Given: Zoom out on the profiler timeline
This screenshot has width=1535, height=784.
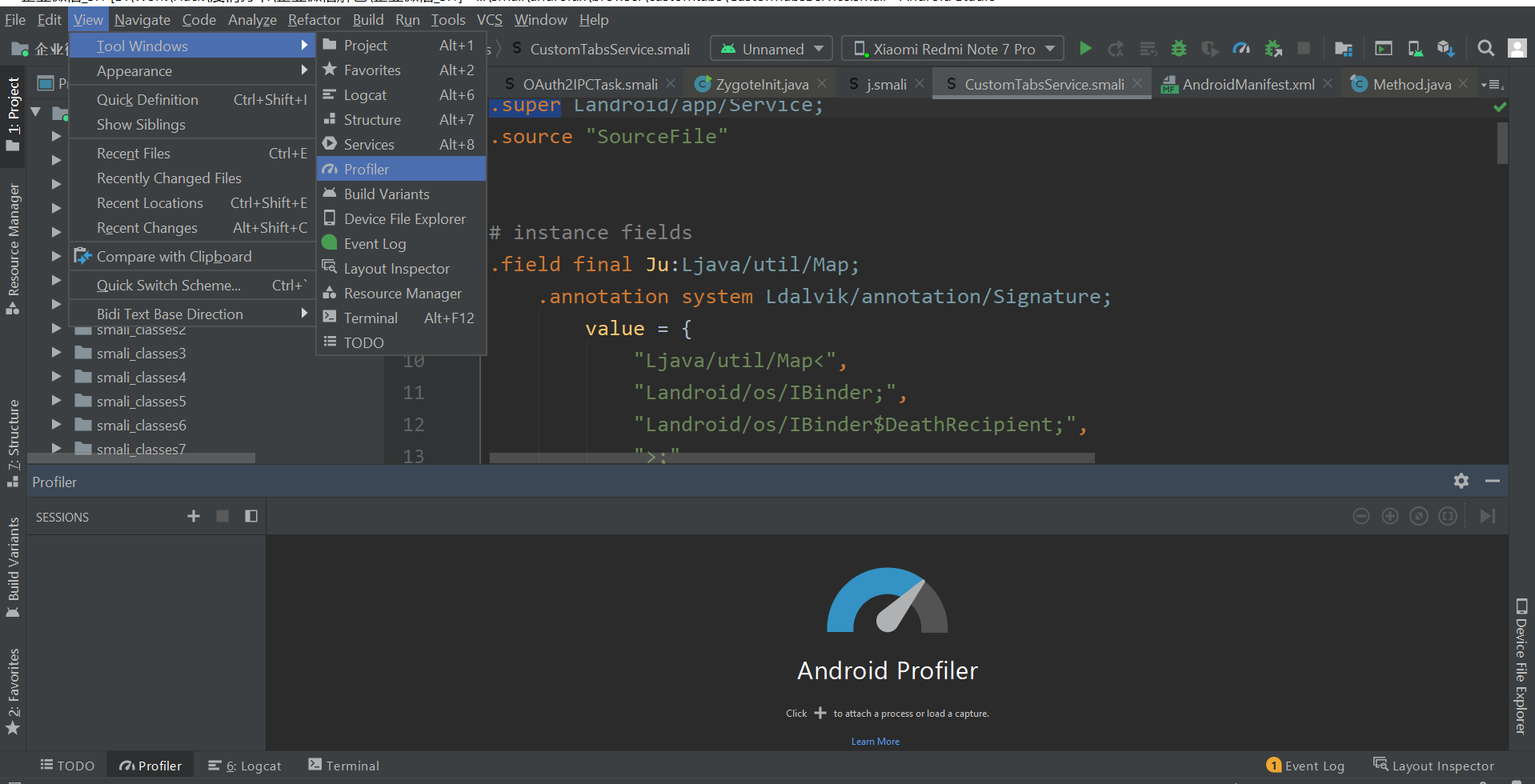Looking at the screenshot, I should [1361, 516].
